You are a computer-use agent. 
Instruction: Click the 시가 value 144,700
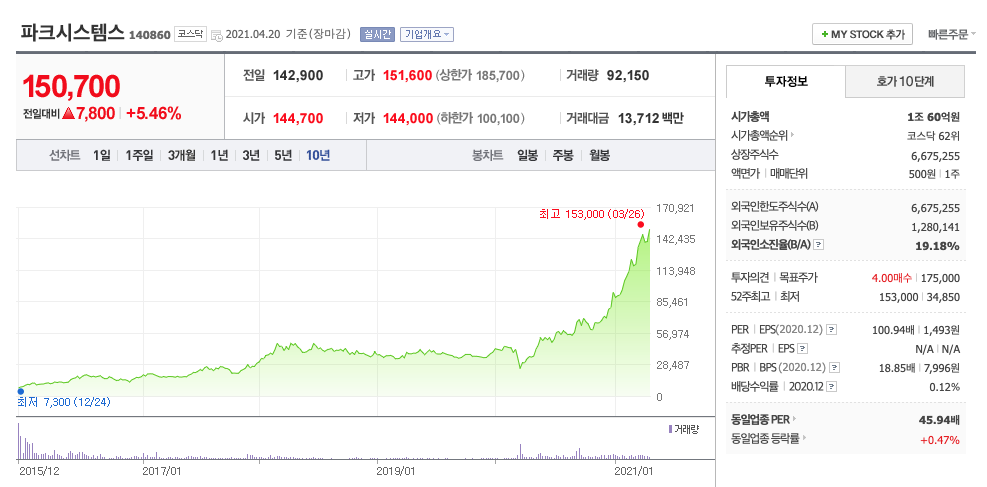[298, 118]
